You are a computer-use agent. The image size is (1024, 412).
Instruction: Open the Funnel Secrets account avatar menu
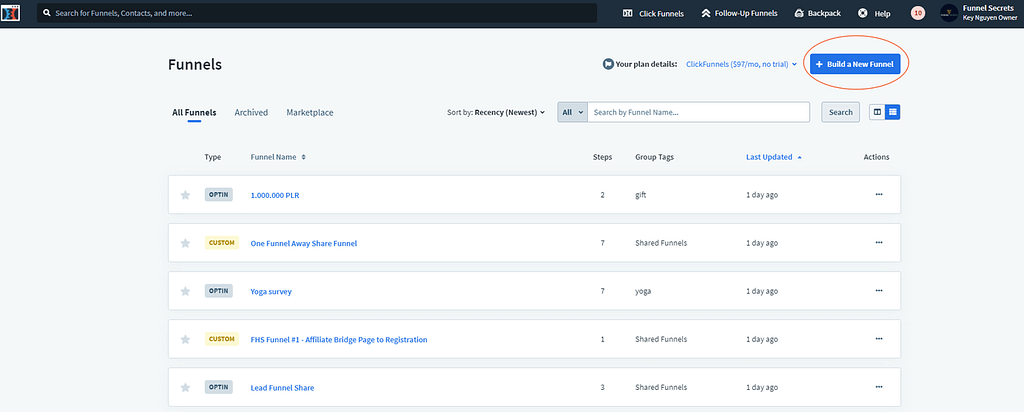(949, 13)
